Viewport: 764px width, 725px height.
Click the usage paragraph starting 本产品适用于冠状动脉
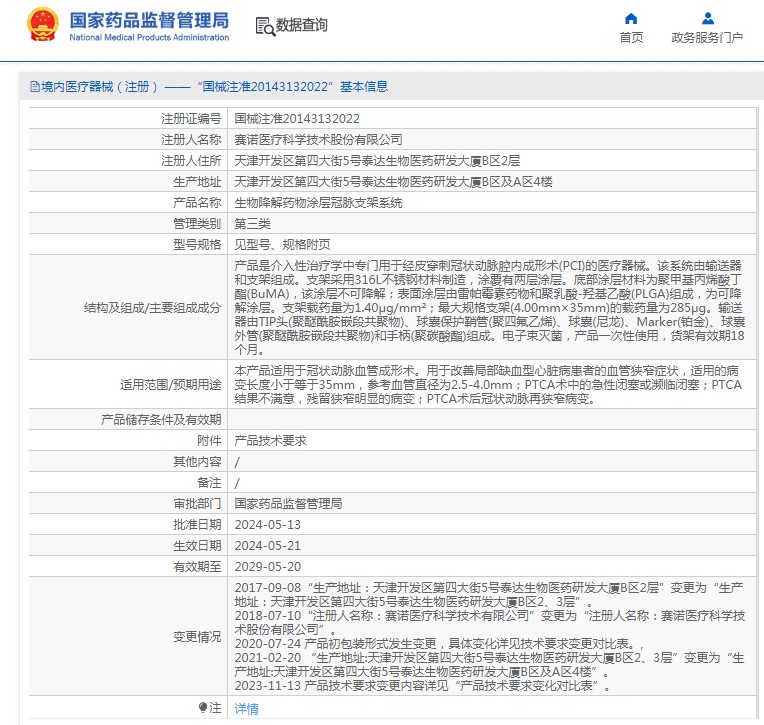tap(488, 384)
